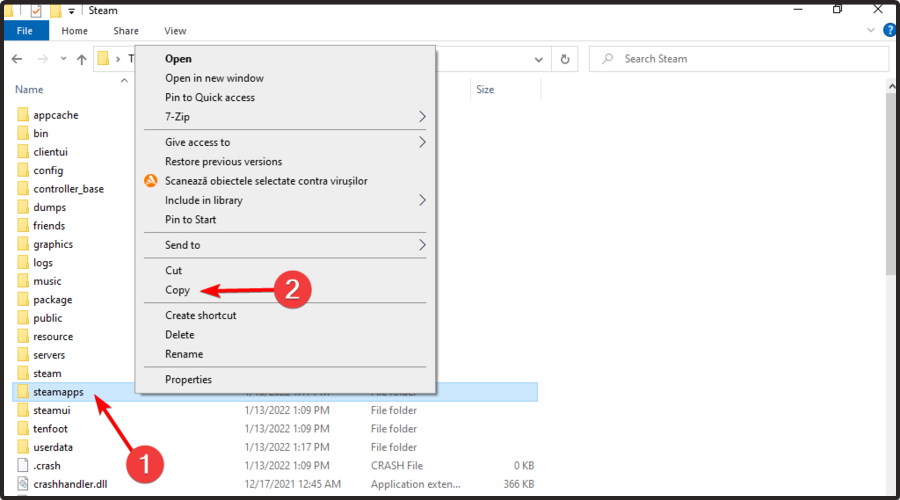
Task: Click the Avast scan menu entry
Action: 285,181
